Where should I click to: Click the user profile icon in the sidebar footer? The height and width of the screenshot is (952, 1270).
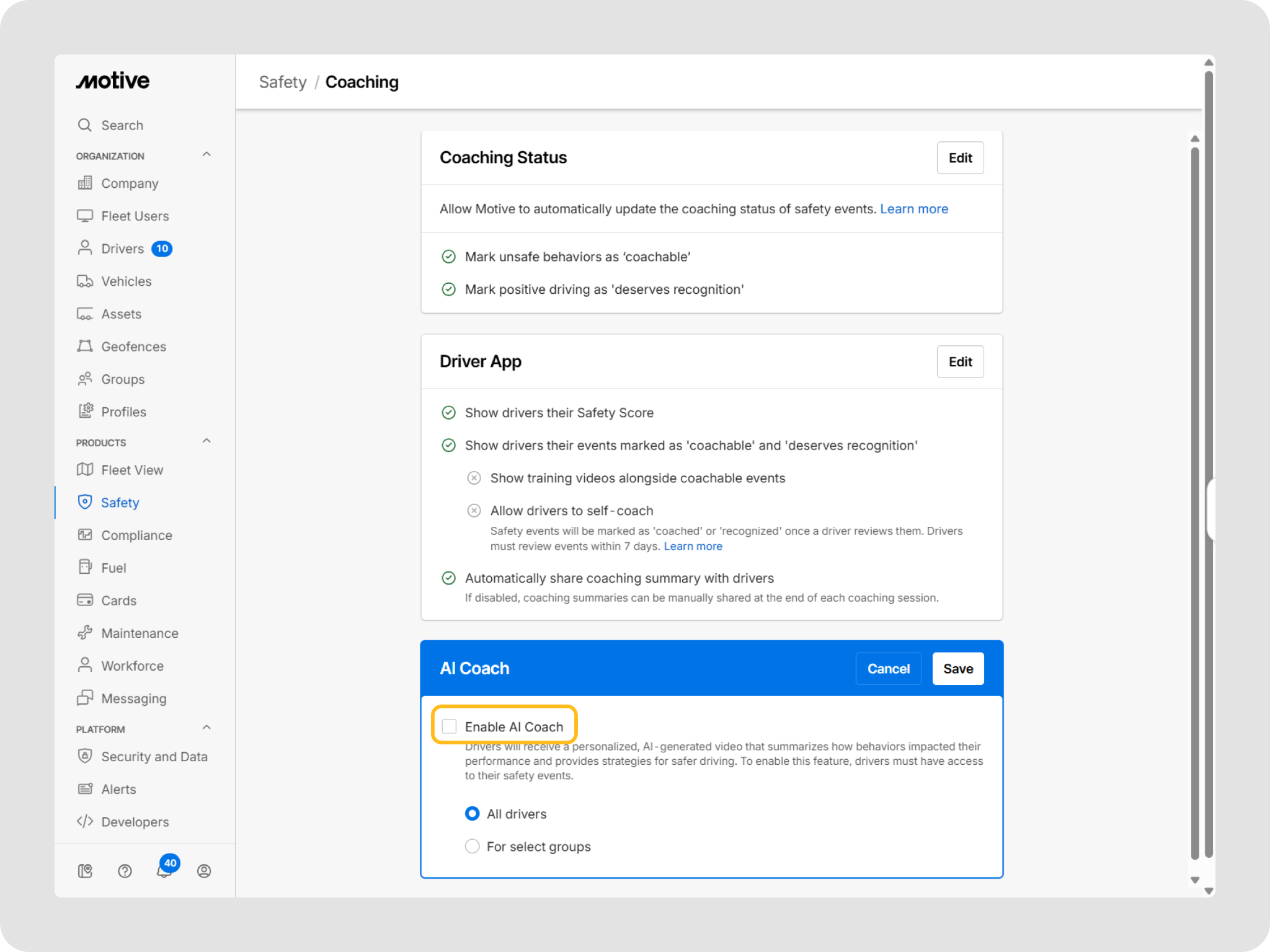click(204, 871)
